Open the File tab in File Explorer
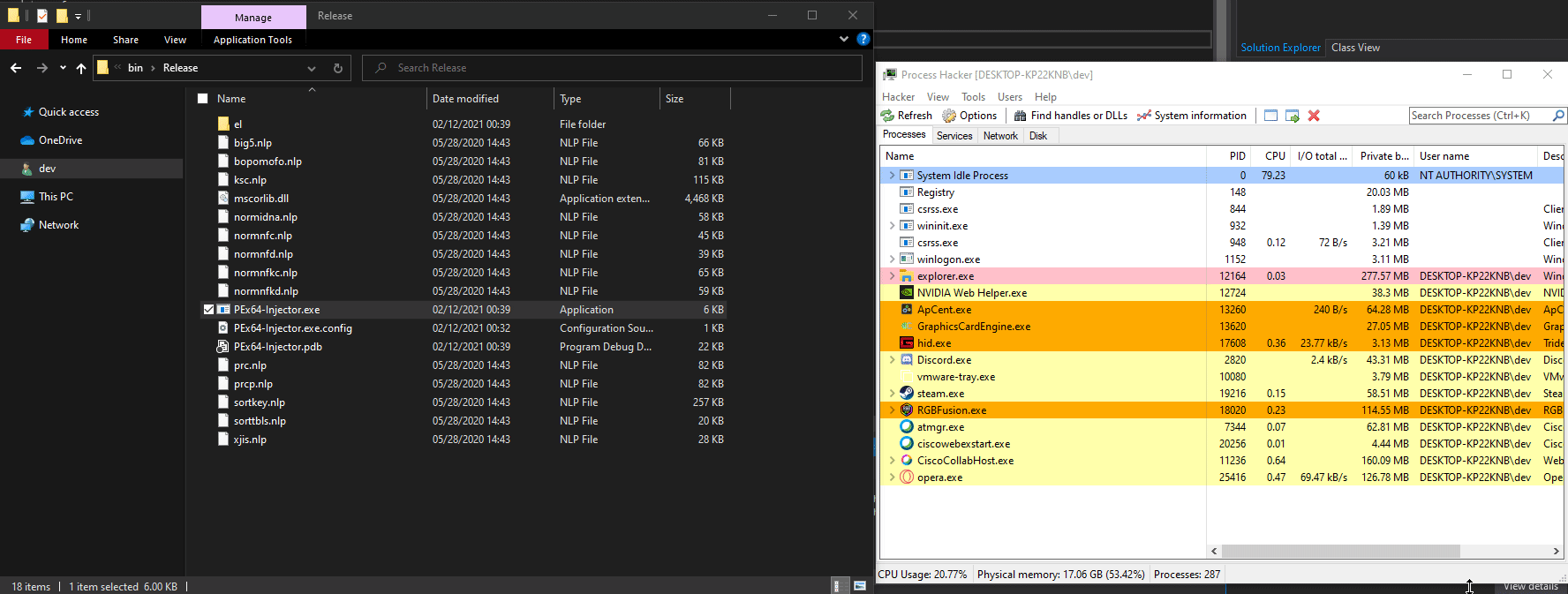The image size is (1568, 594). pos(24,40)
